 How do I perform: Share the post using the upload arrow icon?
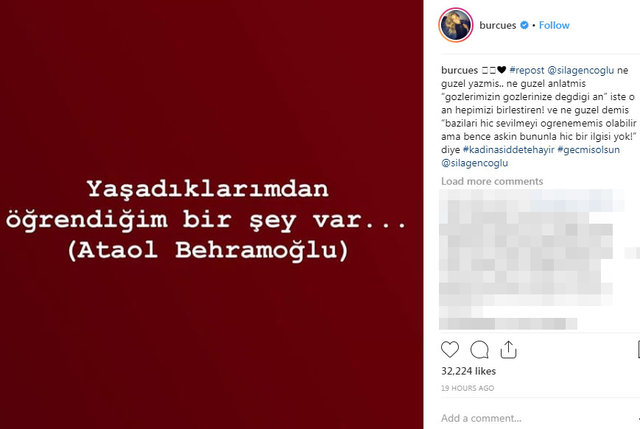point(508,350)
